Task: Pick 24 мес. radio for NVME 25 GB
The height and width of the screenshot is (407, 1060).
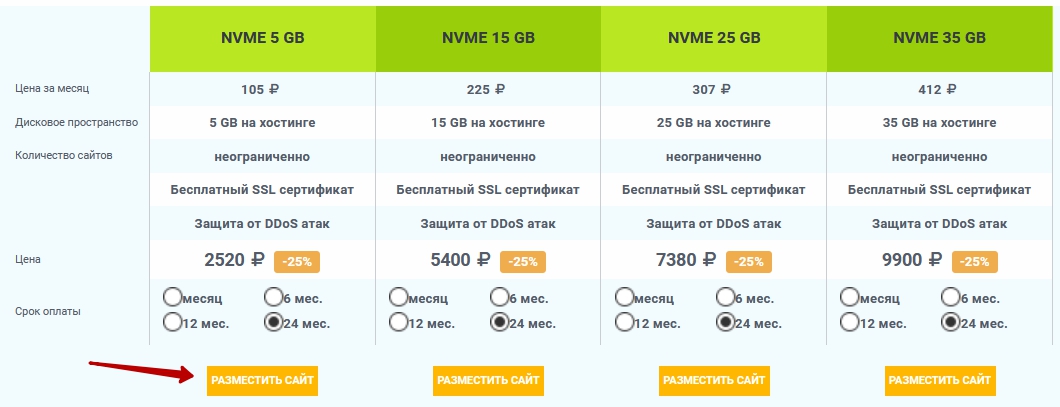Action: coord(725,322)
